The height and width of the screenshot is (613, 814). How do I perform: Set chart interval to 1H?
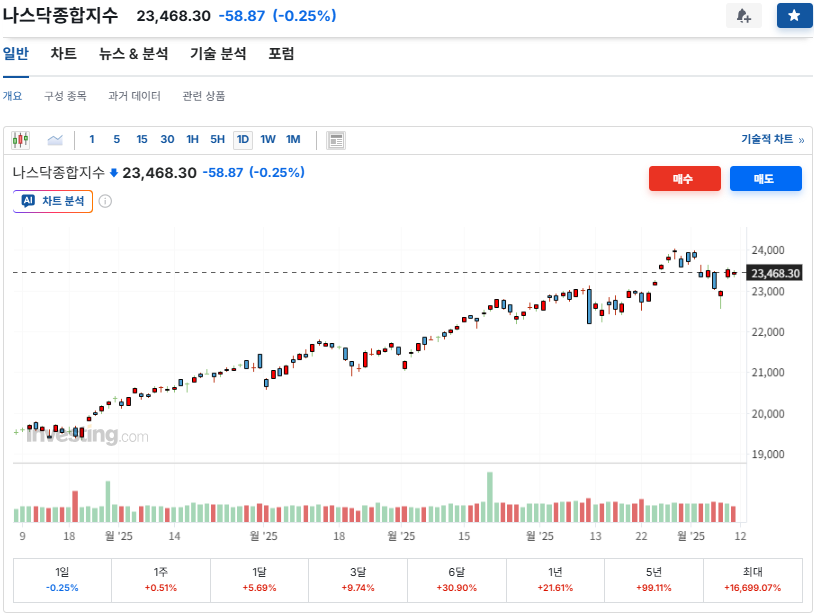pos(193,140)
